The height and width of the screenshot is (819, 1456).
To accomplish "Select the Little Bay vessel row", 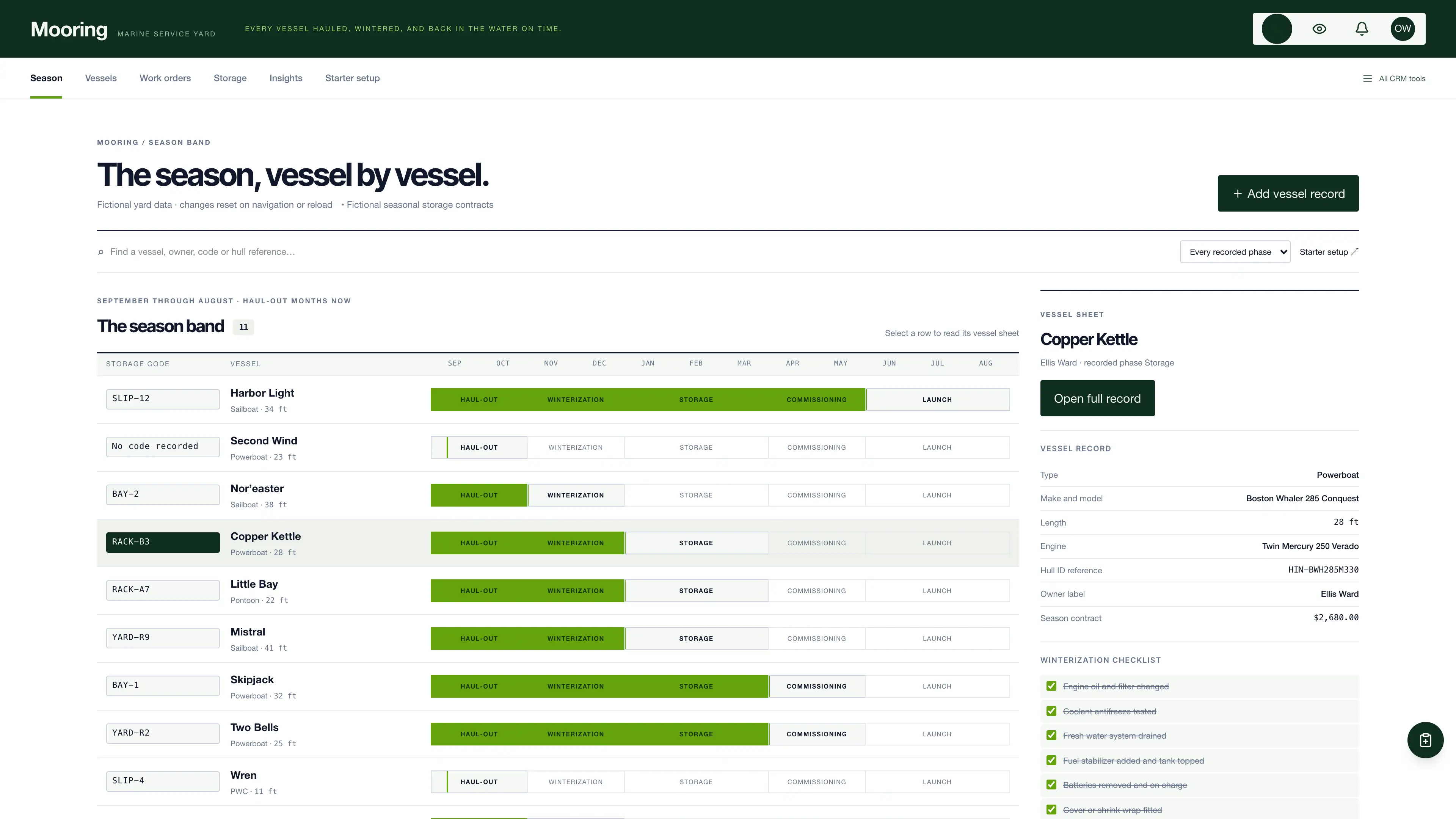I will (558, 591).
